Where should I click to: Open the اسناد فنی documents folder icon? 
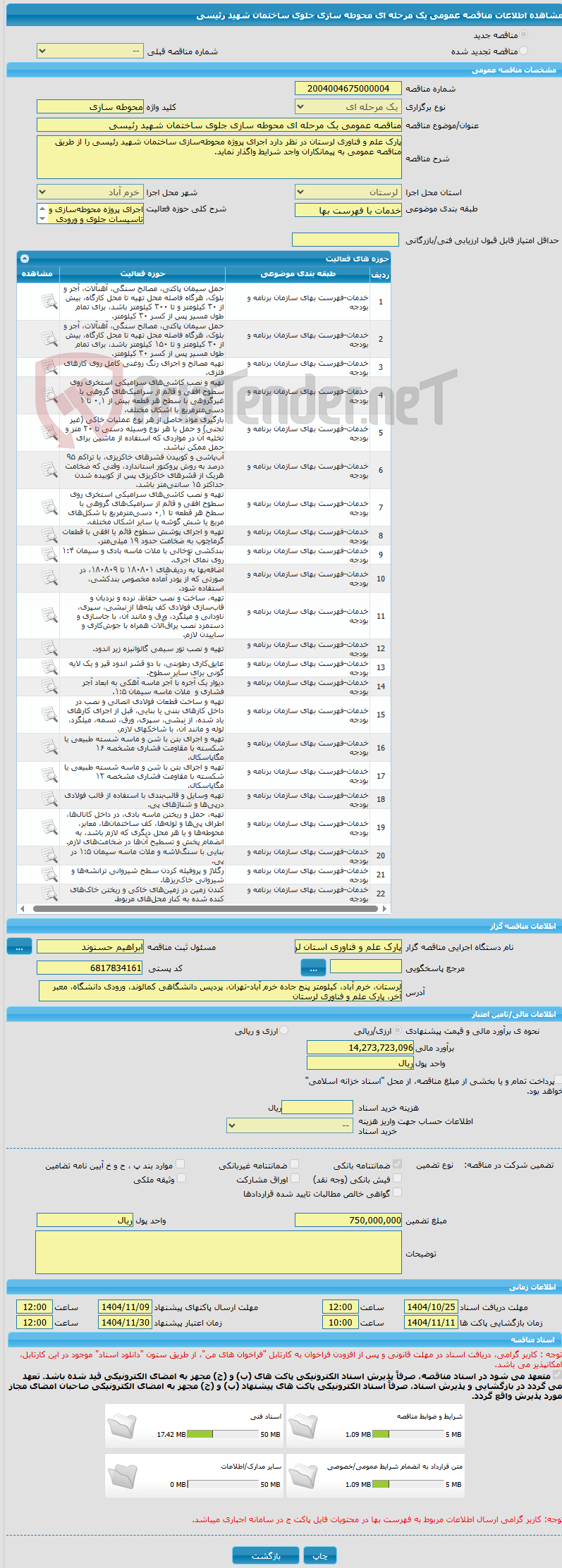tap(122, 1426)
